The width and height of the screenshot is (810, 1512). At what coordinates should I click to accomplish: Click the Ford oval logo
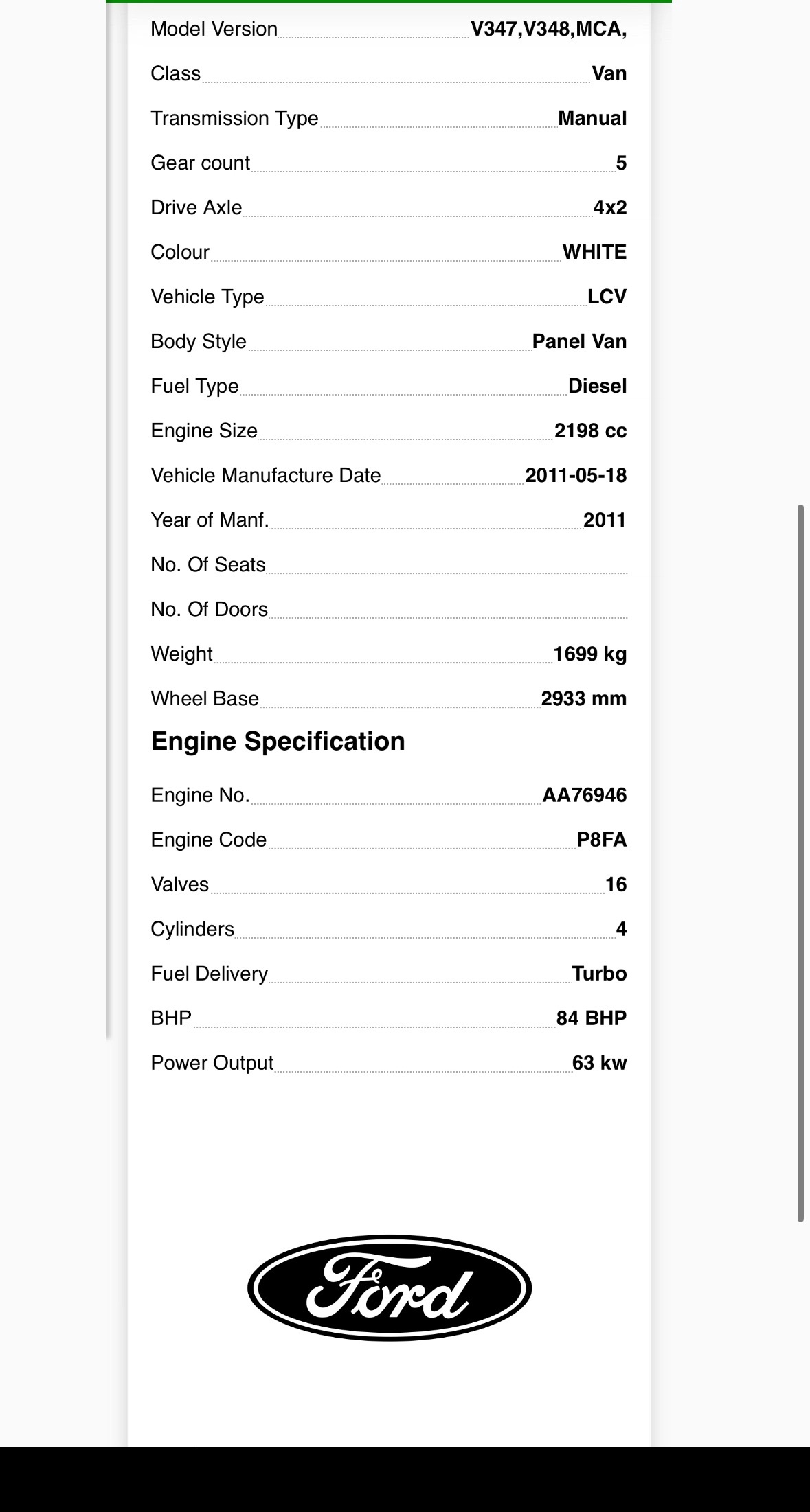coord(390,1287)
